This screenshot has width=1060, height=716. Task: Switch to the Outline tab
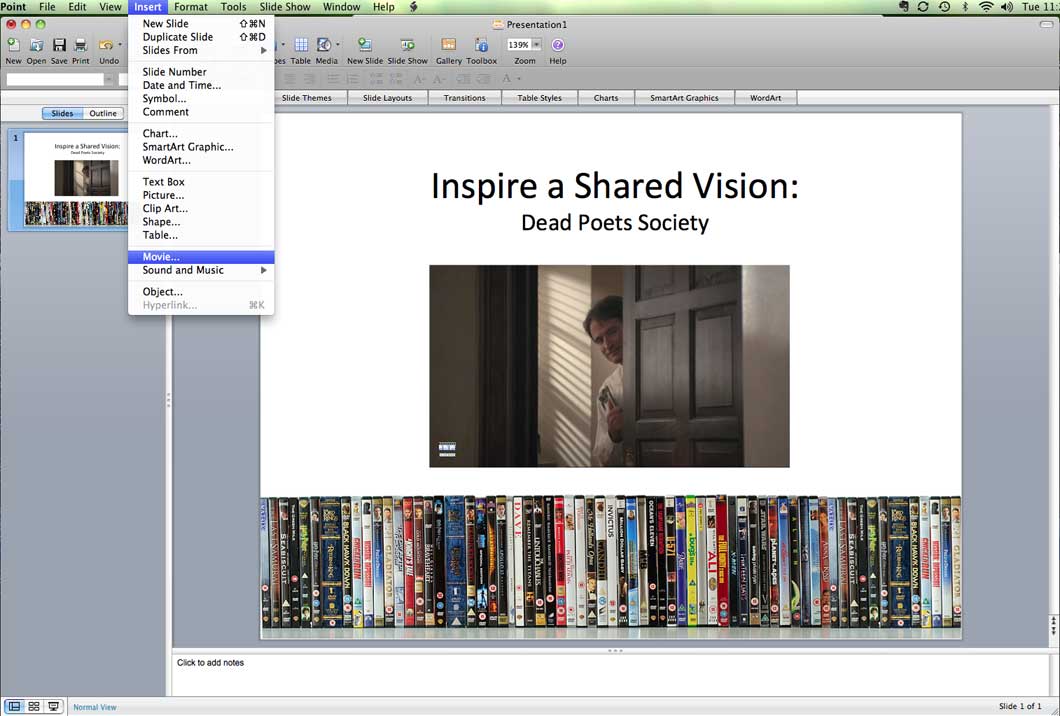[103, 114]
